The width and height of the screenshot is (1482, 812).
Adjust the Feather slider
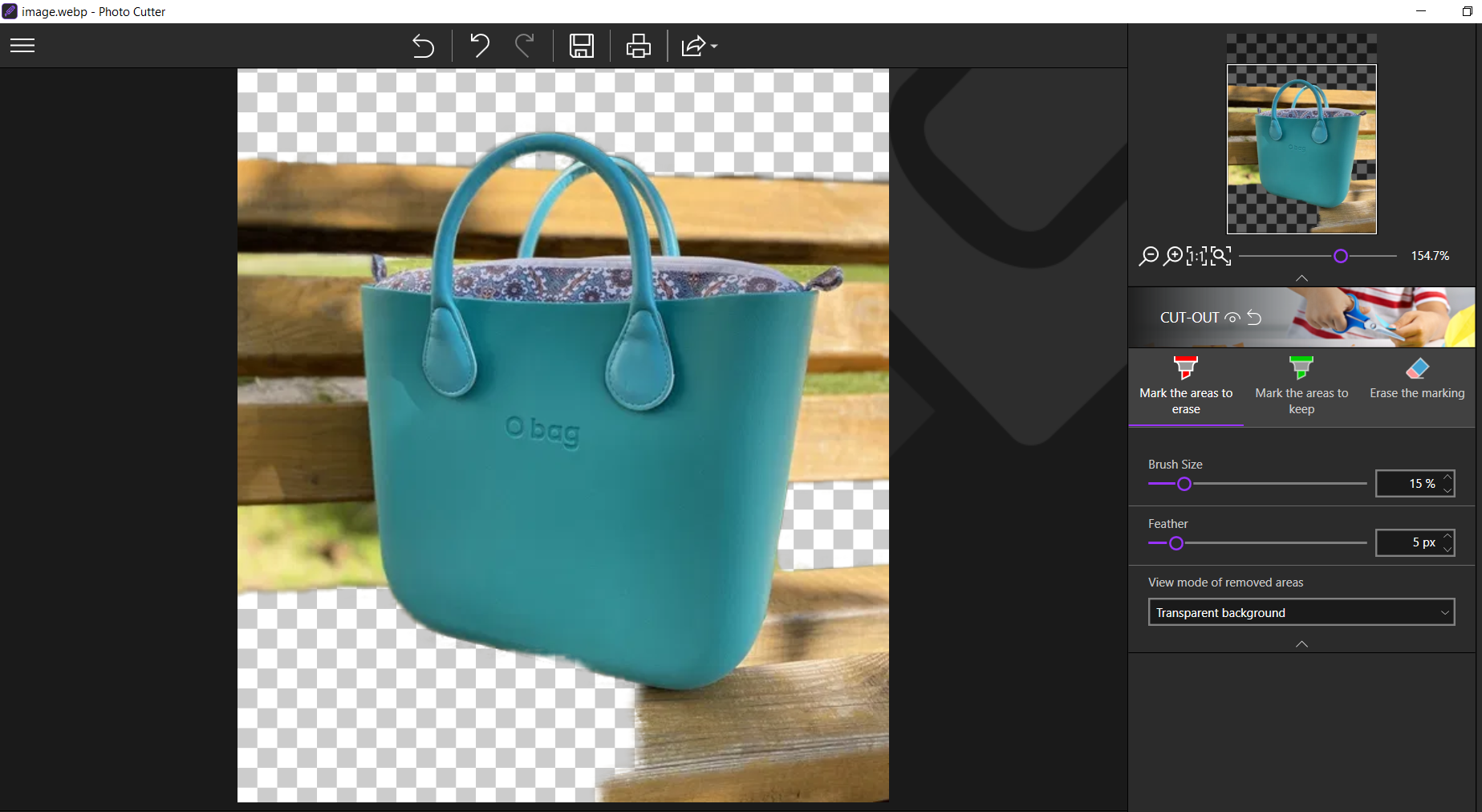tap(1176, 543)
